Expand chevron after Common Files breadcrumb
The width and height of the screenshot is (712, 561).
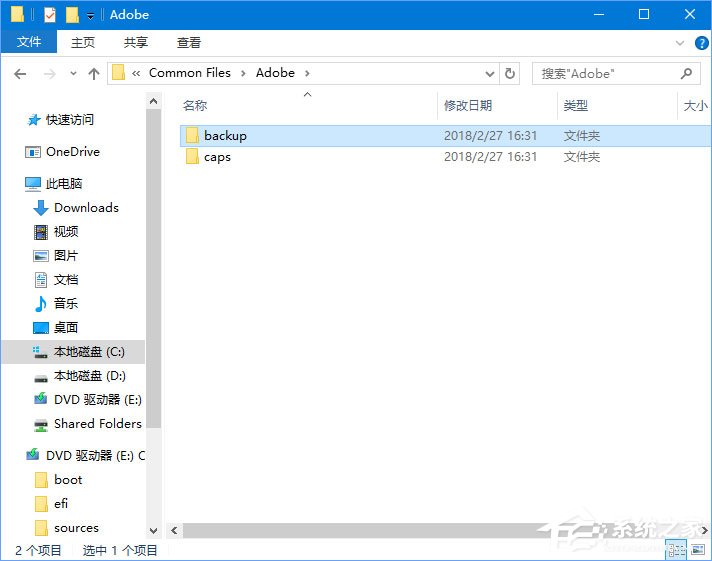tap(243, 74)
